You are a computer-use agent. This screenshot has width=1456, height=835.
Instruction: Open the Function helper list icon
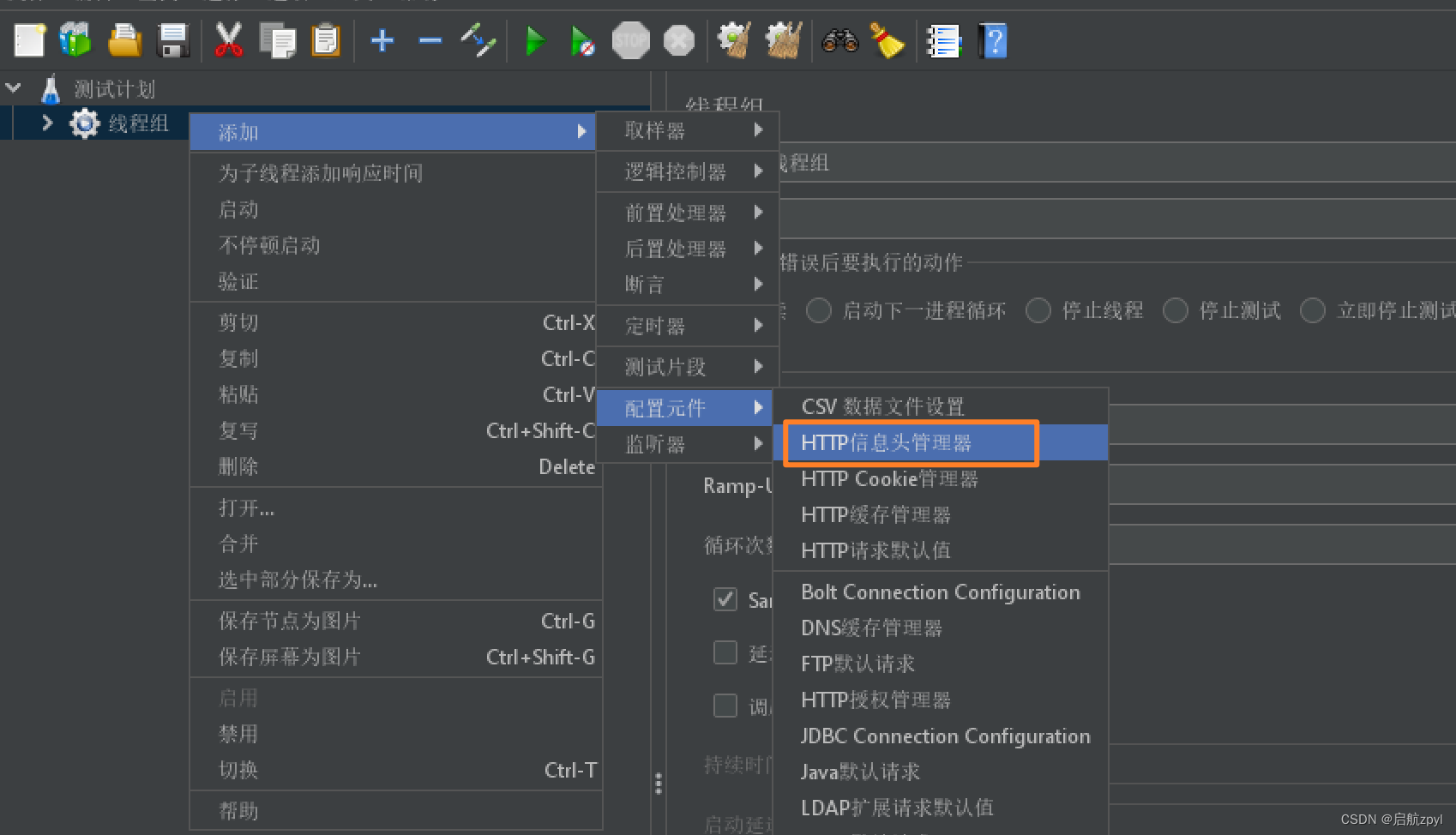(x=943, y=40)
